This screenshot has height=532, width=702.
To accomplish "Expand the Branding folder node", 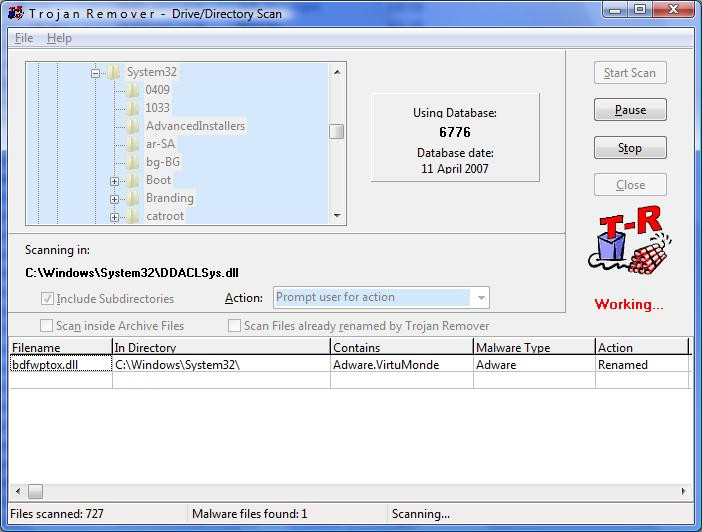I will pos(114,199).
